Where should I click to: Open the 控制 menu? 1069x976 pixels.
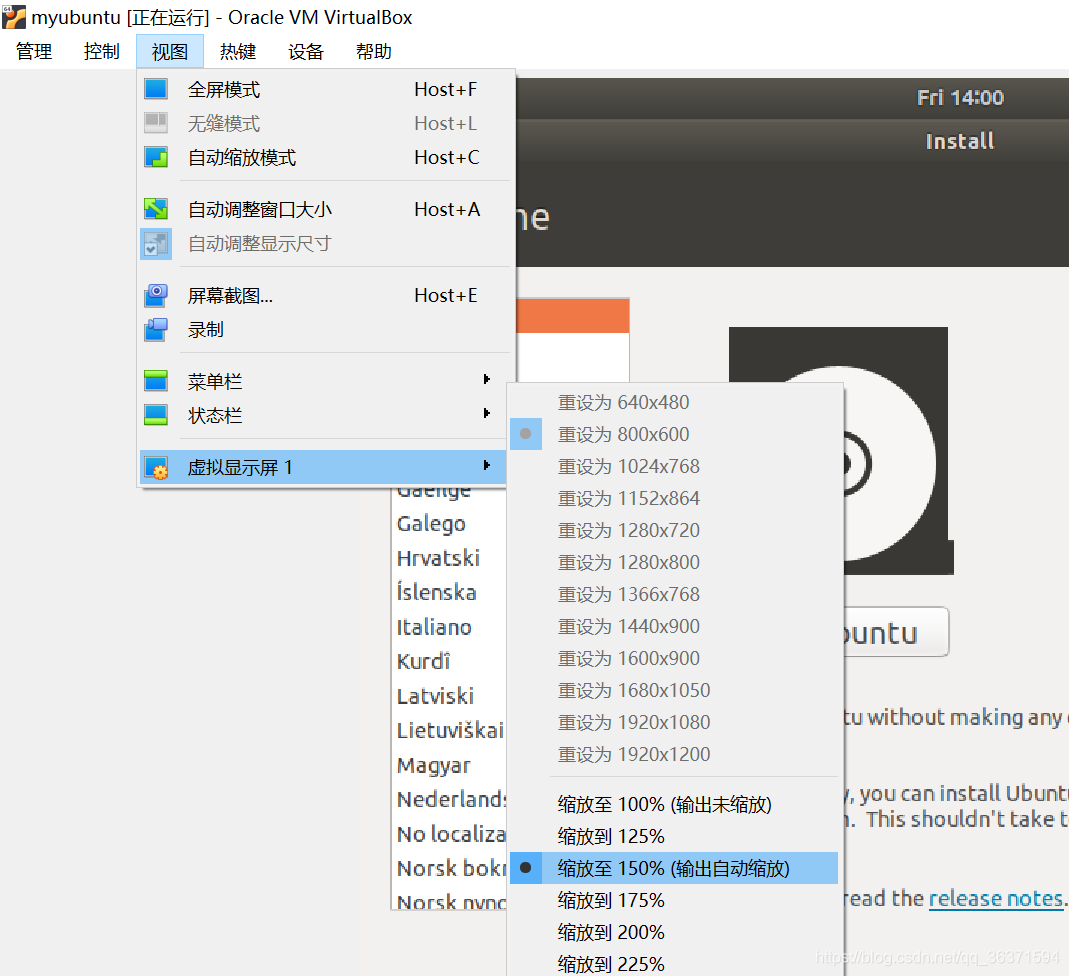pos(102,52)
